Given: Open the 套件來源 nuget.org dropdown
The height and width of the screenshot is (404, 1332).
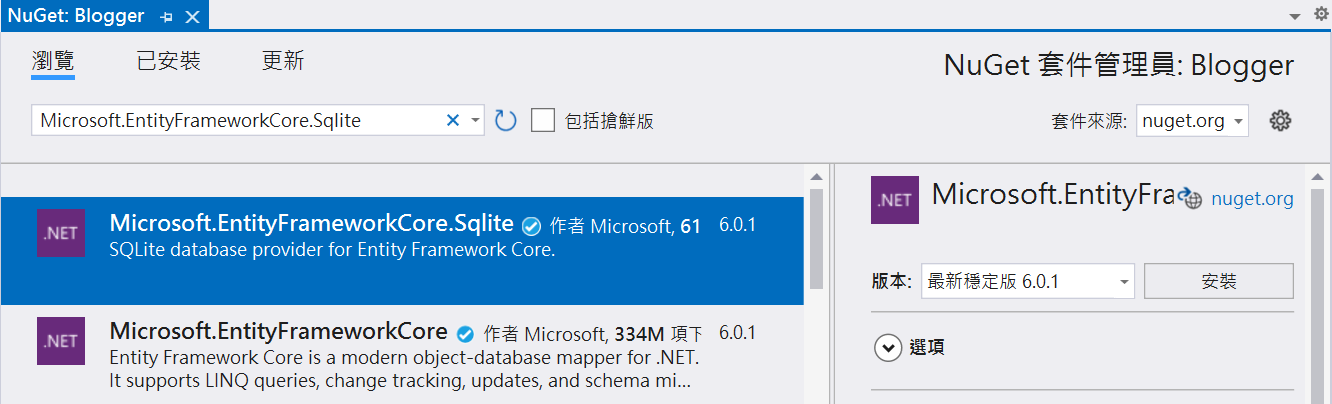Looking at the screenshot, I should pyautogui.click(x=1192, y=121).
